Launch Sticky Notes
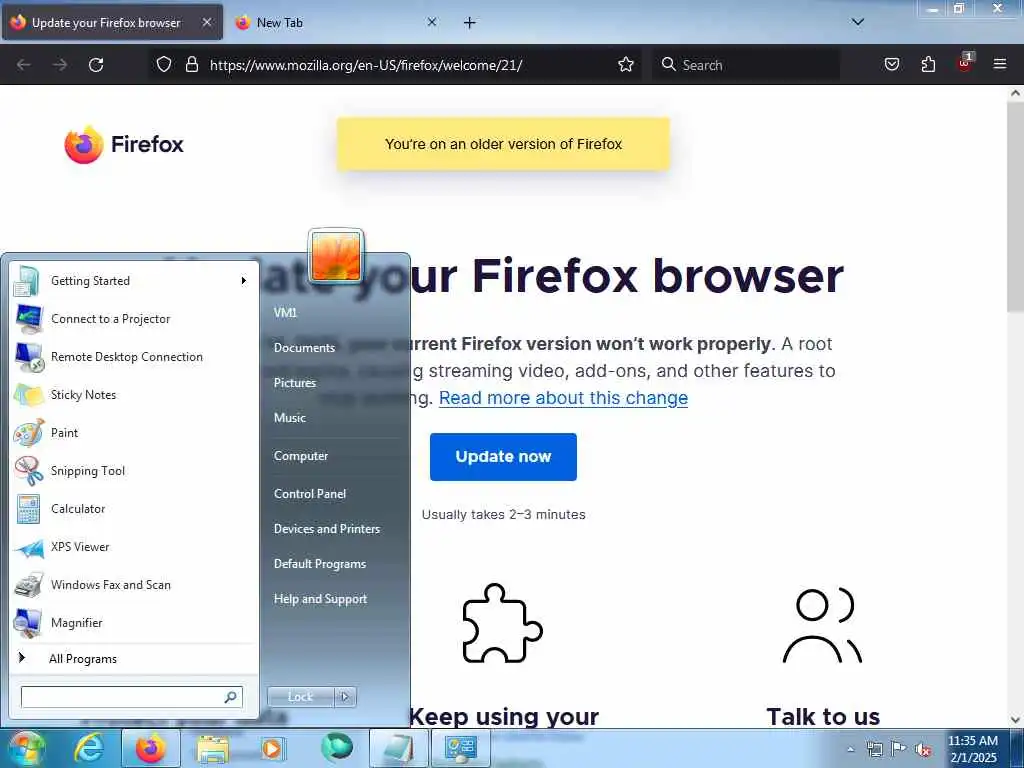 point(134,394)
